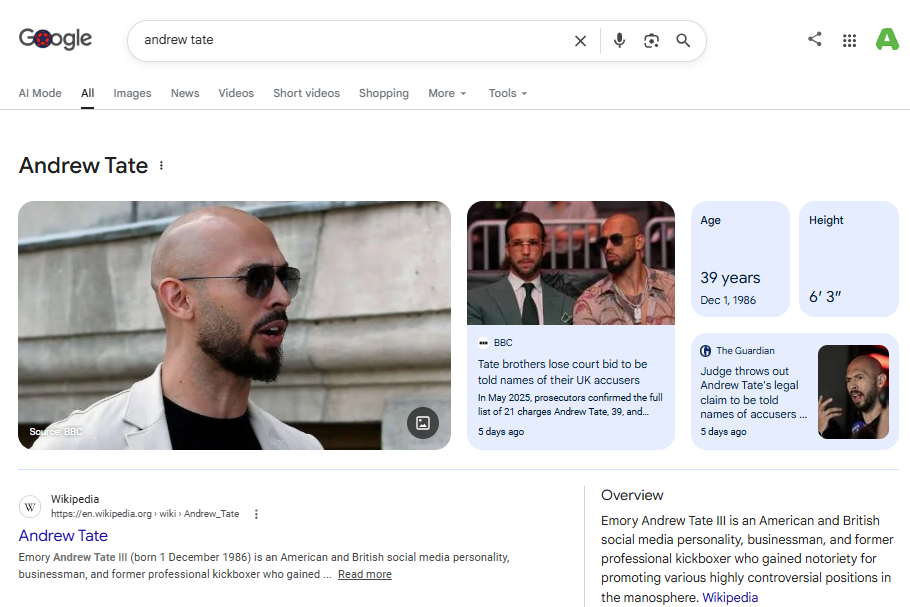Image resolution: width=910 pixels, height=607 pixels.
Task: Click the Age card showing 39 years
Action: [741, 259]
